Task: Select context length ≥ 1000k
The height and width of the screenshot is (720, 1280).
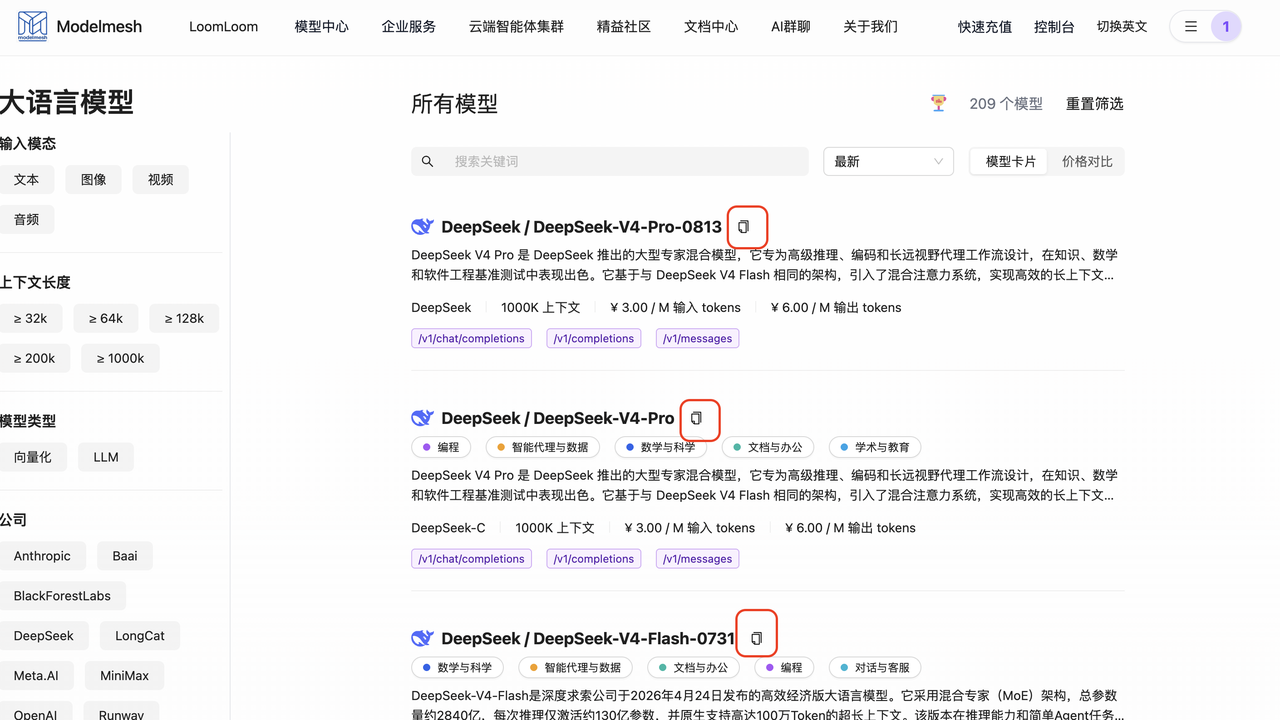Action: coord(121,359)
